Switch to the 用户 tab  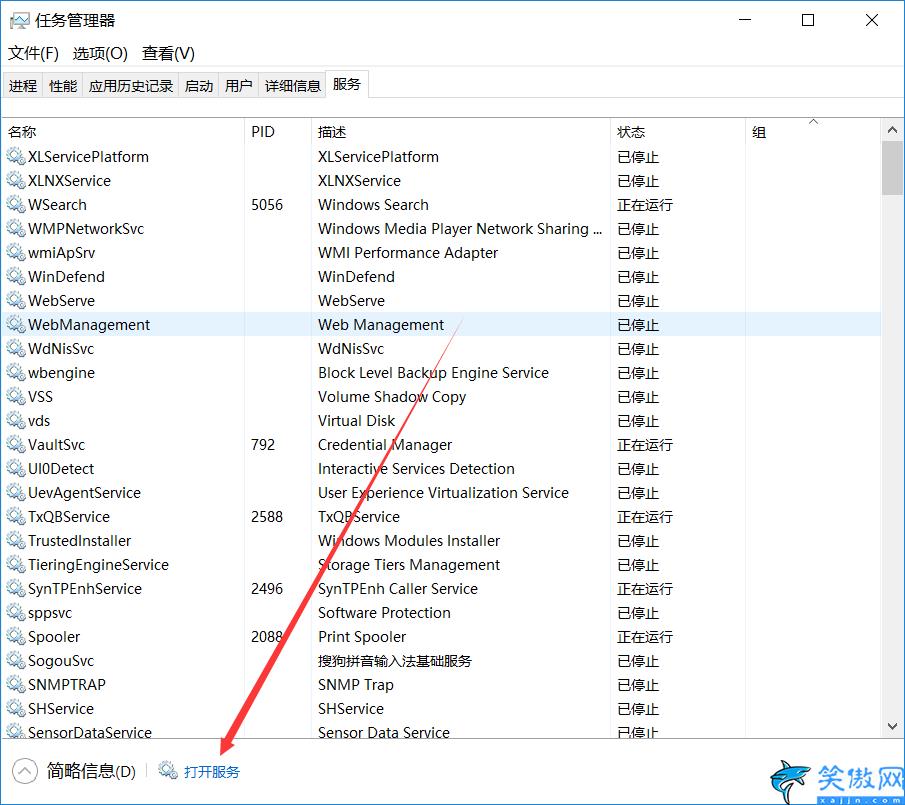coord(238,86)
